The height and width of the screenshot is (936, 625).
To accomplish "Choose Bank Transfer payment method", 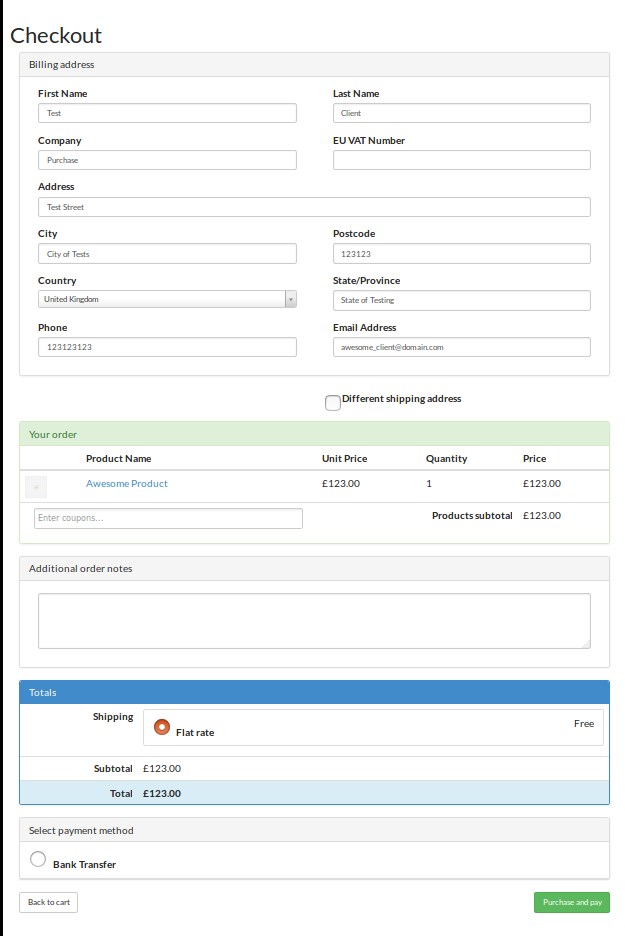I will click(x=38, y=859).
